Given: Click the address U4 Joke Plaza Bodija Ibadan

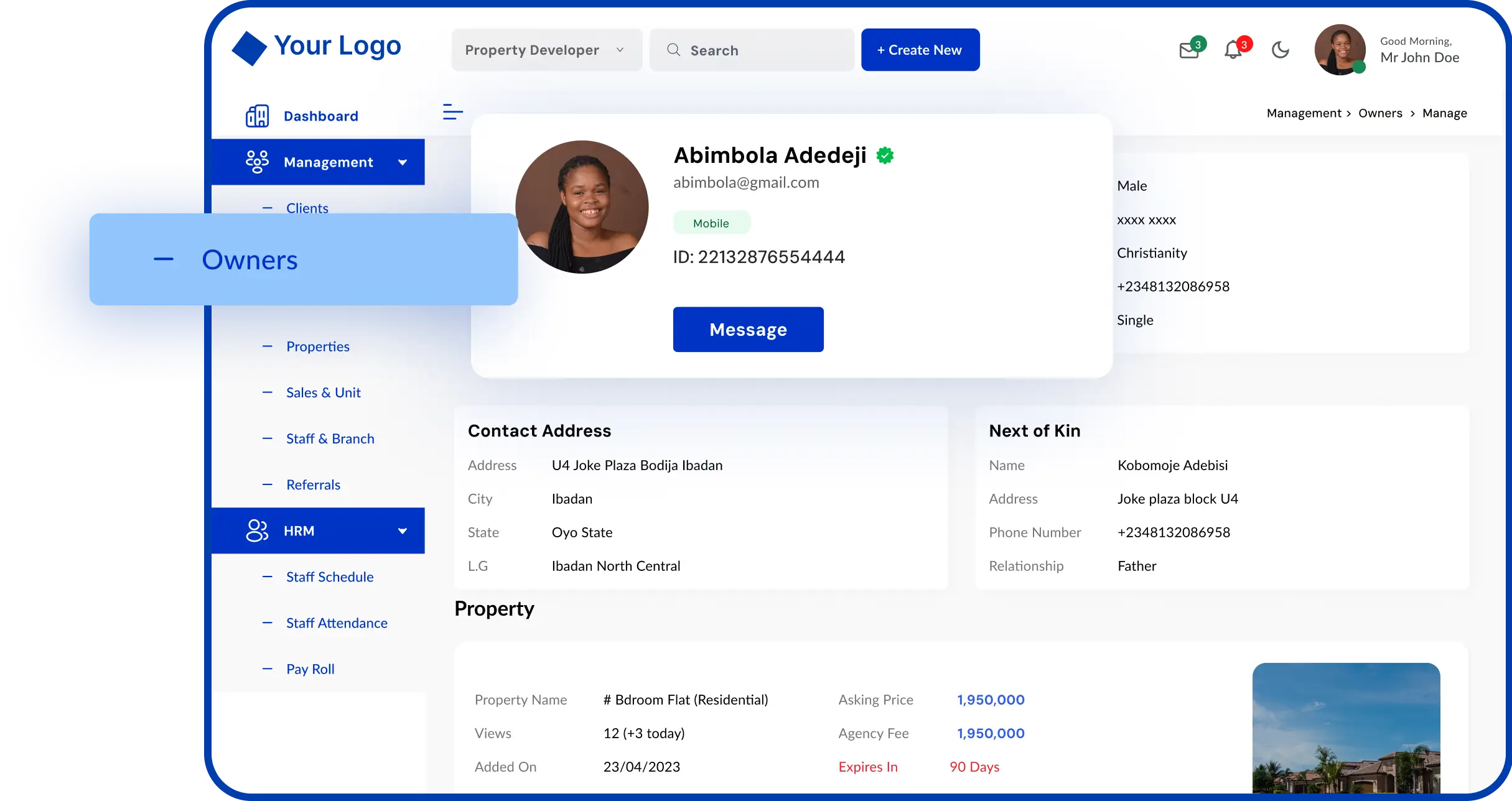Looking at the screenshot, I should [637, 465].
